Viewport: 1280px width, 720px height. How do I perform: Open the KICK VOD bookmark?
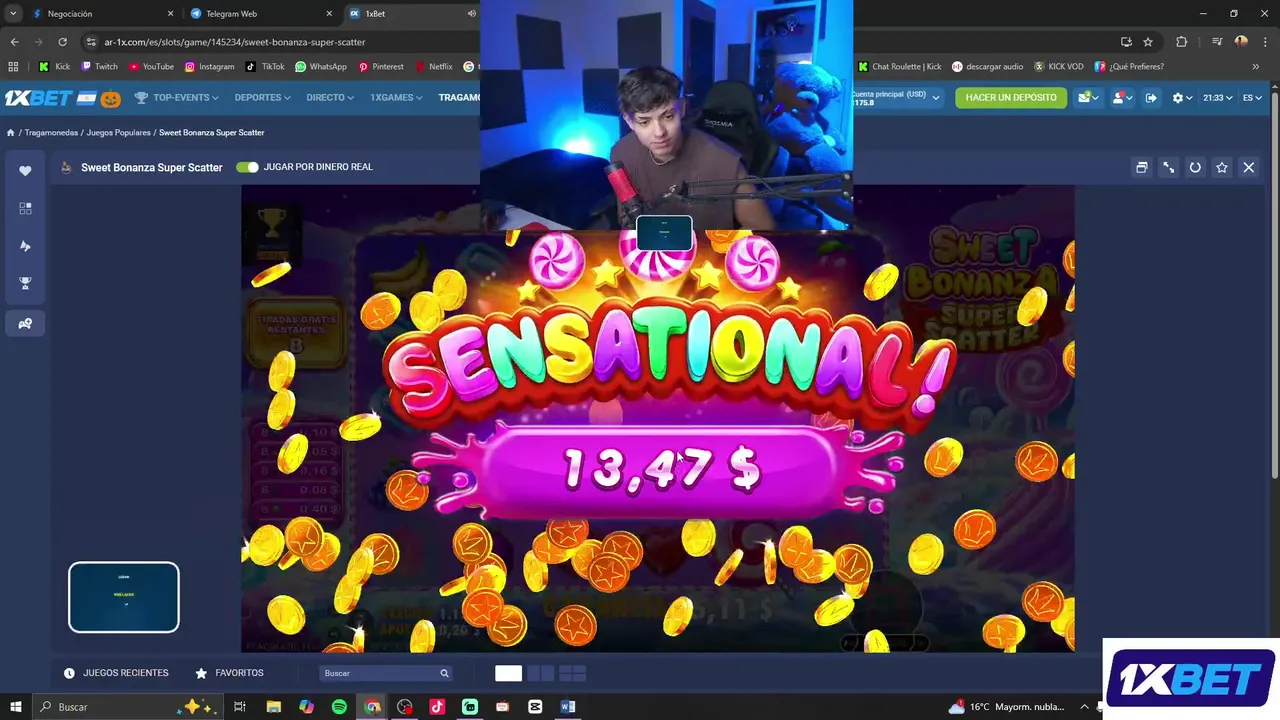point(1059,67)
